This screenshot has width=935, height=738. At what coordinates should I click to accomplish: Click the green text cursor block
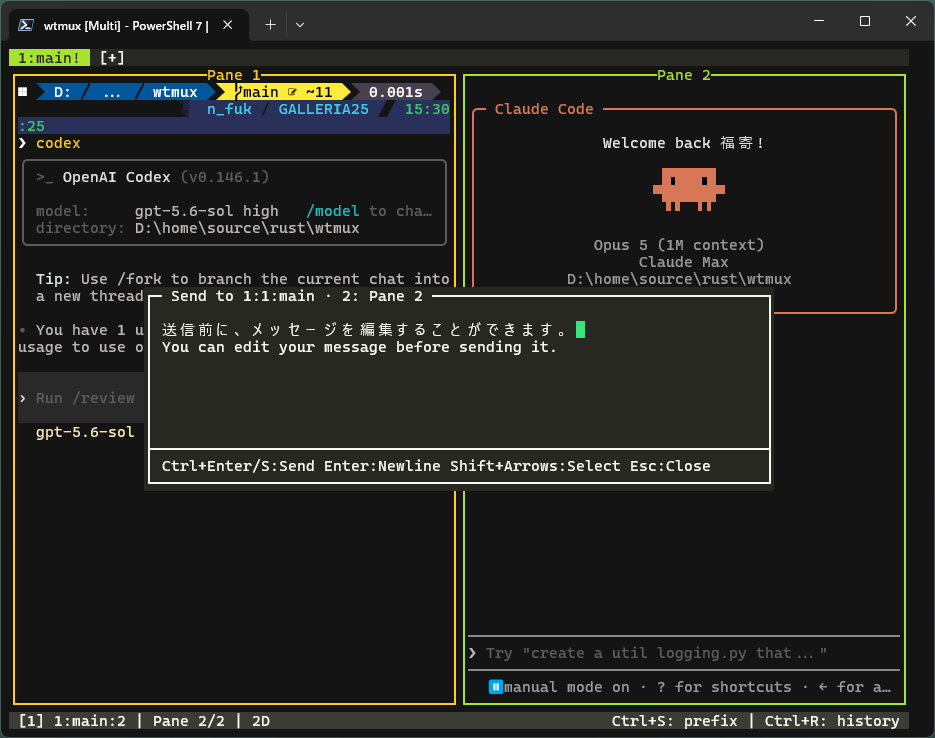coord(580,330)
